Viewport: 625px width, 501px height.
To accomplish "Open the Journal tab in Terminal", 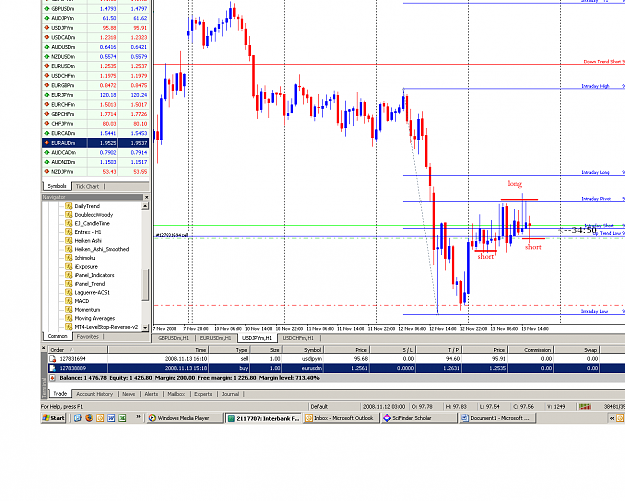I will [x=230, y=394].
